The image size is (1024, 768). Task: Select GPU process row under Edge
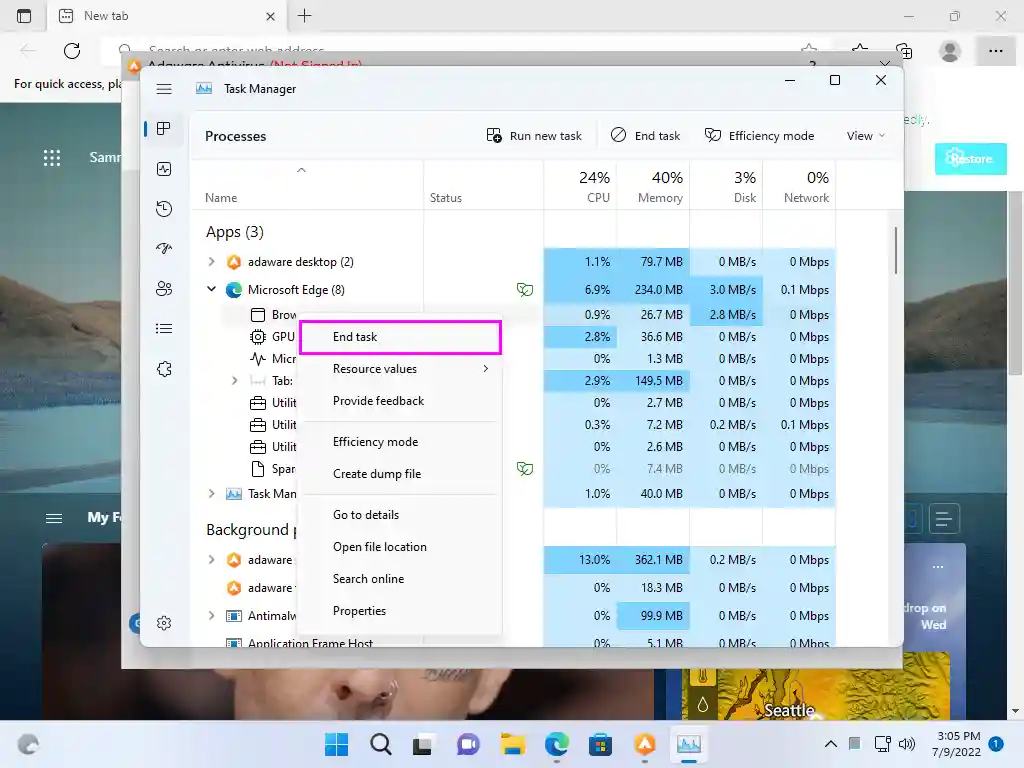pyautogui.click(x=273, y=337)
